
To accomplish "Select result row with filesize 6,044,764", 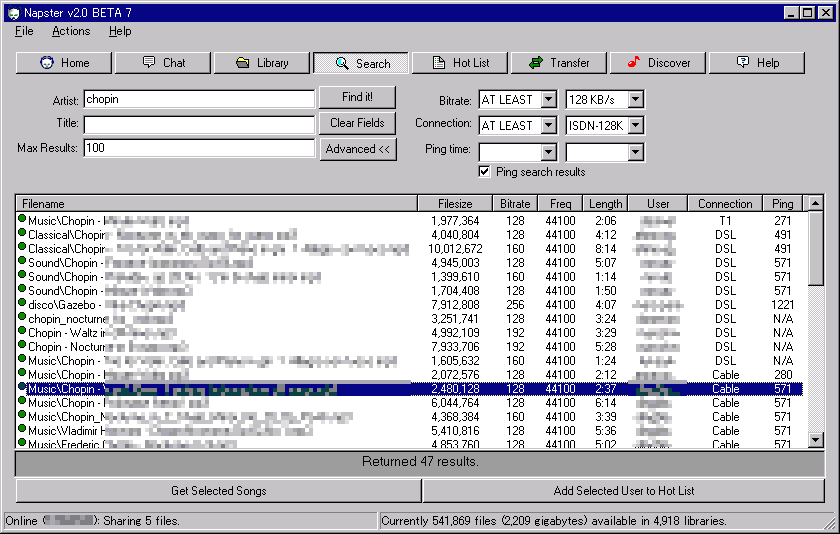I will click(x=410, y=403).
